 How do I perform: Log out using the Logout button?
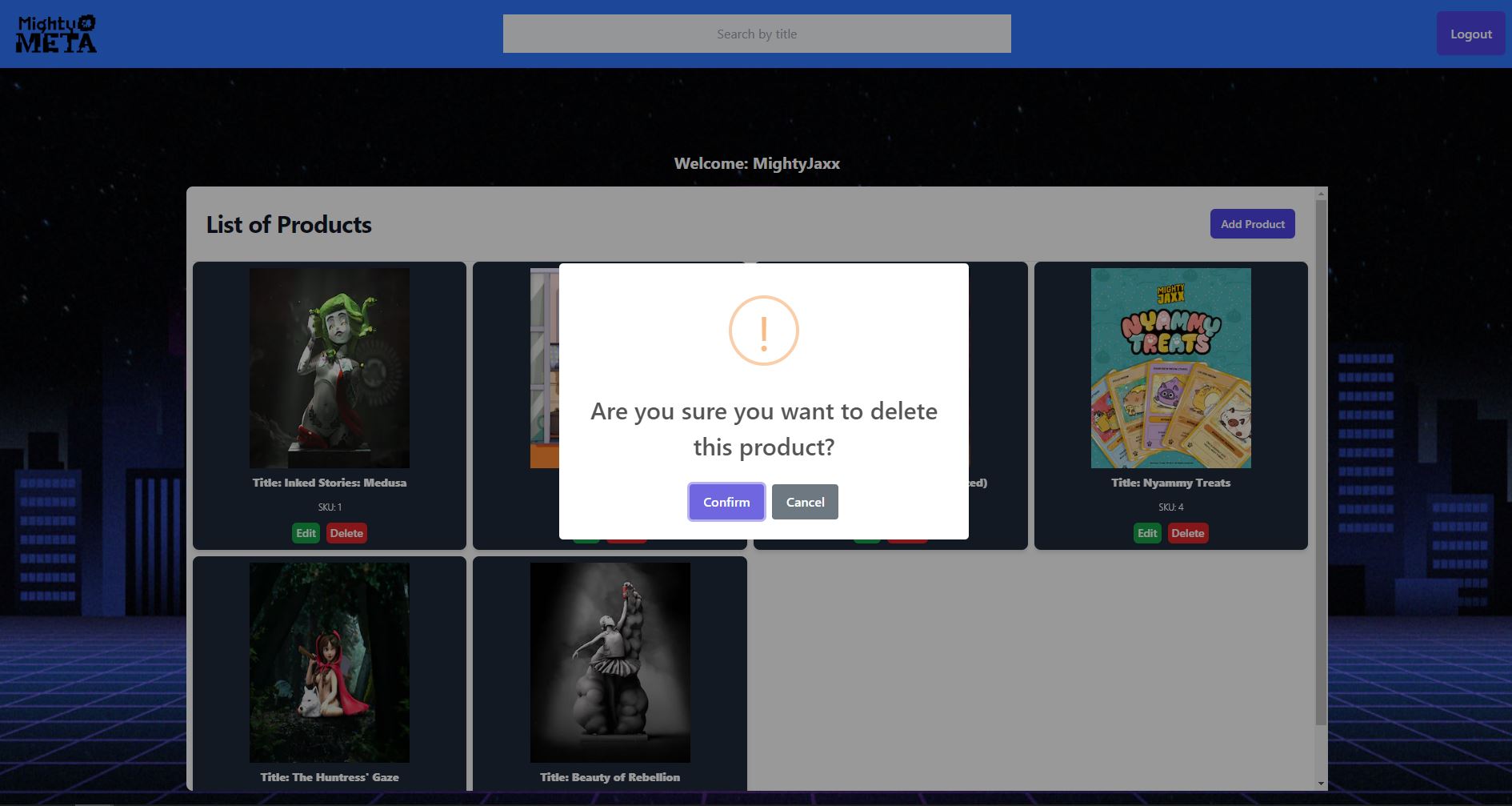click(1470, 34)
